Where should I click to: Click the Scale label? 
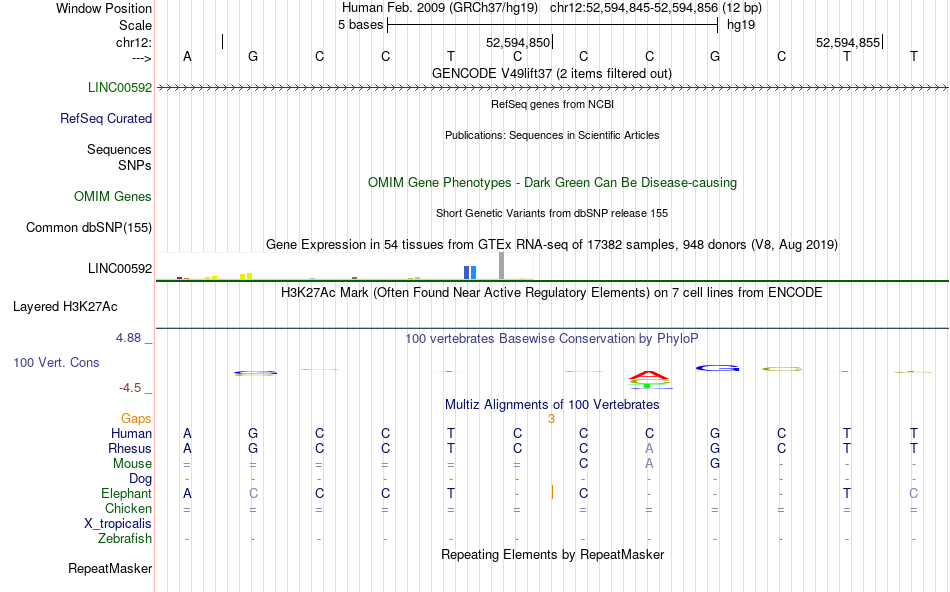(x=135, y=25)
